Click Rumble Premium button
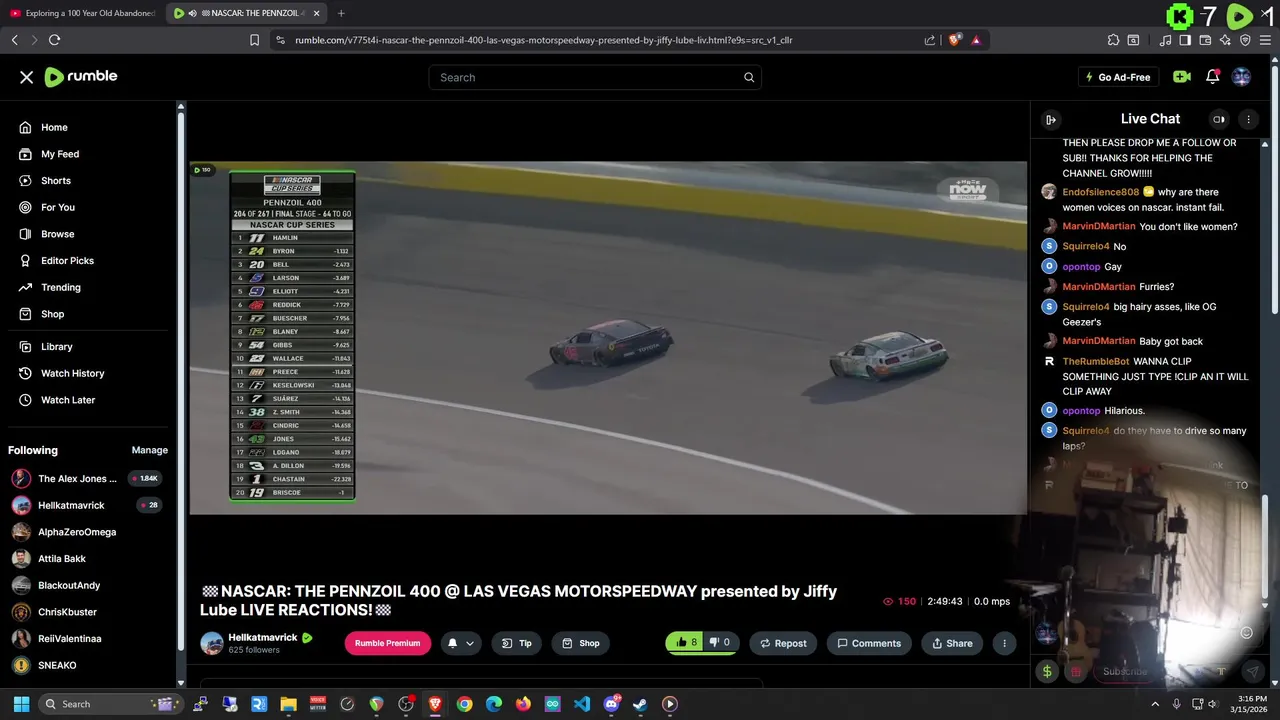 tap(387, 643)
